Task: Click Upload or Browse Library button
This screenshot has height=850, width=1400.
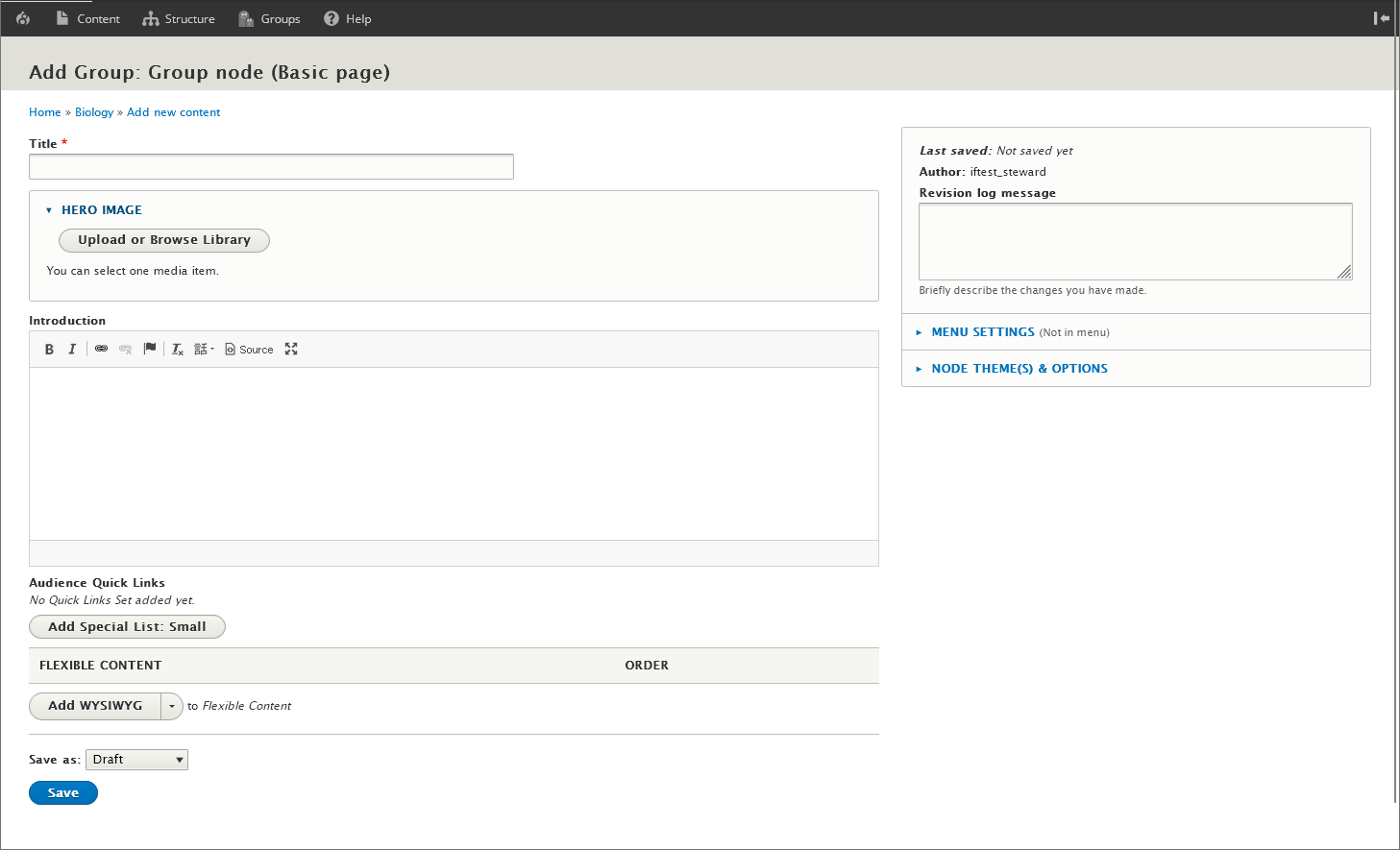Action: (x=164, y=240)
